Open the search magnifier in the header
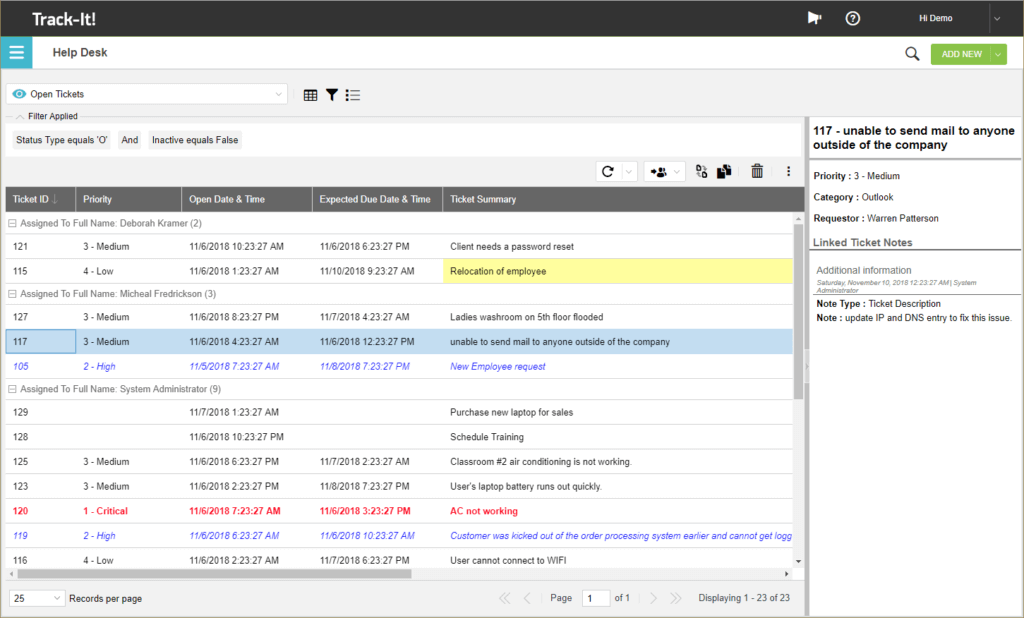Viewport: 1024px width, 618px height. click(911, 52)
